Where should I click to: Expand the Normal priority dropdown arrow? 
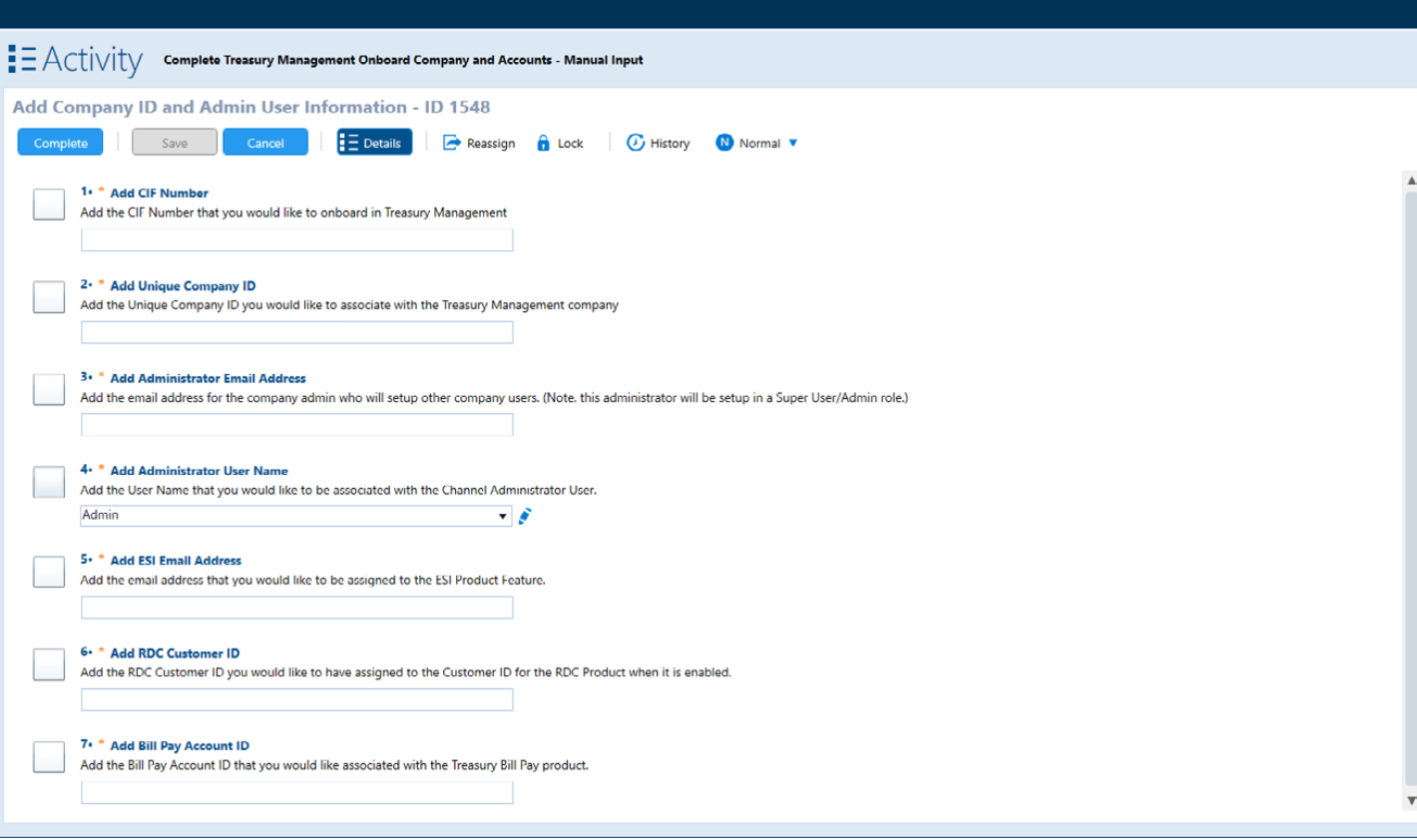(793, 143)
